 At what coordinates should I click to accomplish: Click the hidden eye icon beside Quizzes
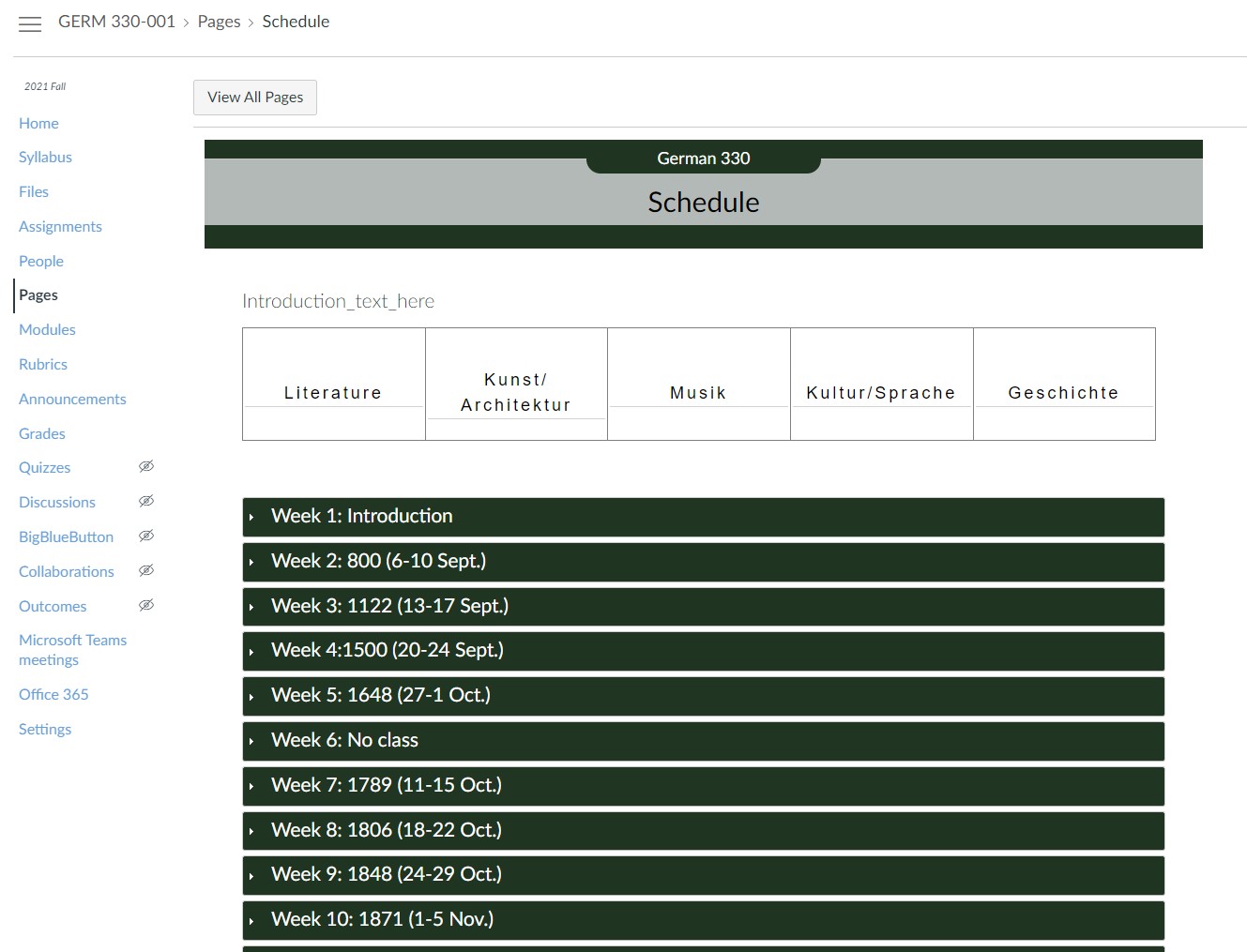(x=146, y=467)
